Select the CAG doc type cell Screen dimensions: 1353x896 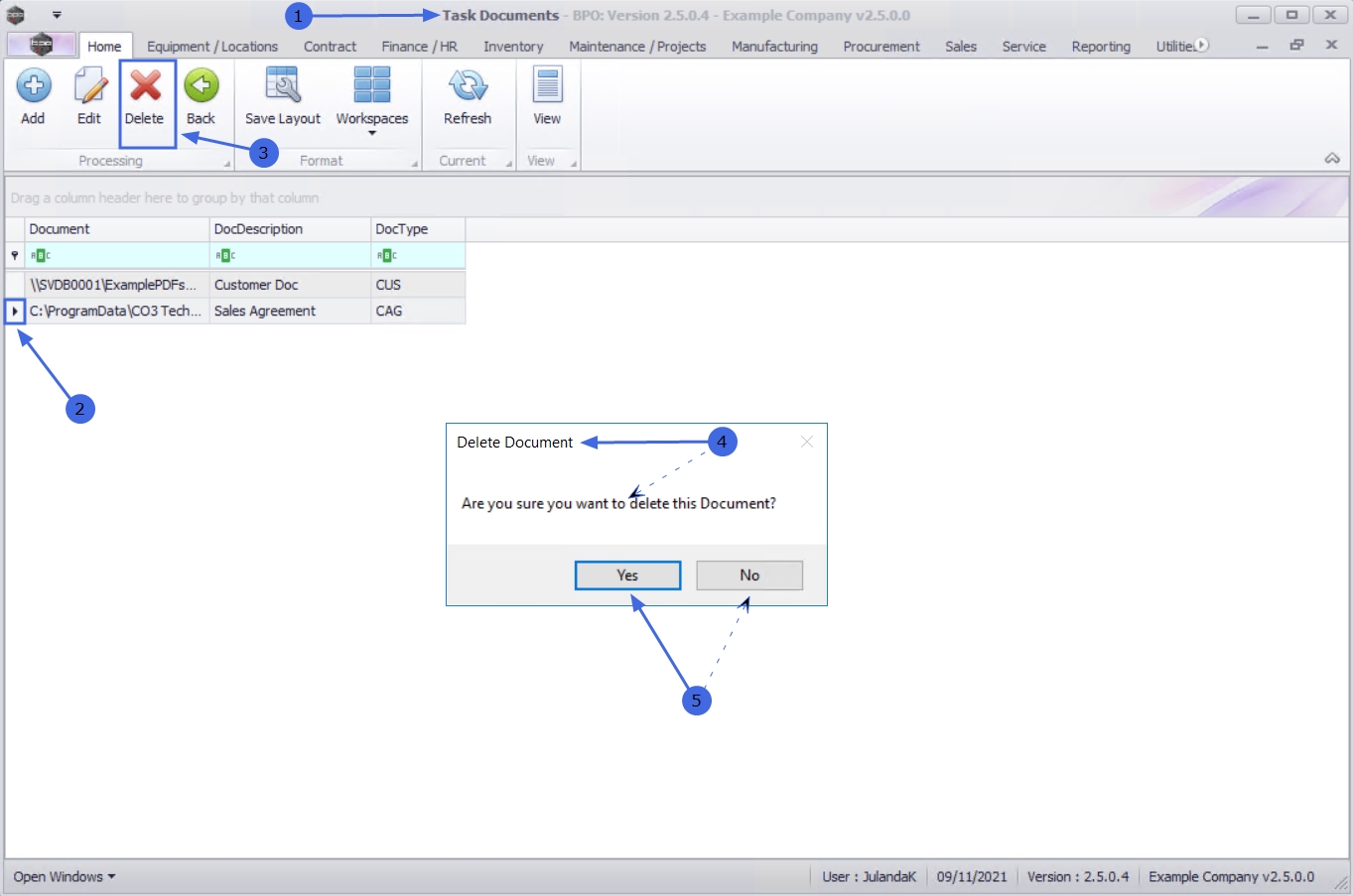click(x=418, y=312)
